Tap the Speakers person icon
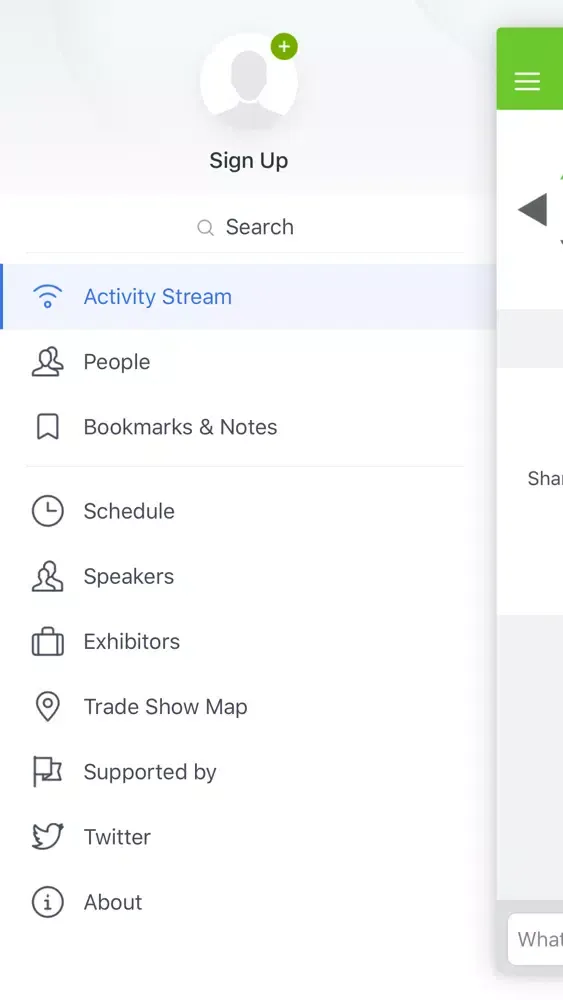Viewport: 563px width, 1000px height. pyautogui.click(x=48, y=576)
